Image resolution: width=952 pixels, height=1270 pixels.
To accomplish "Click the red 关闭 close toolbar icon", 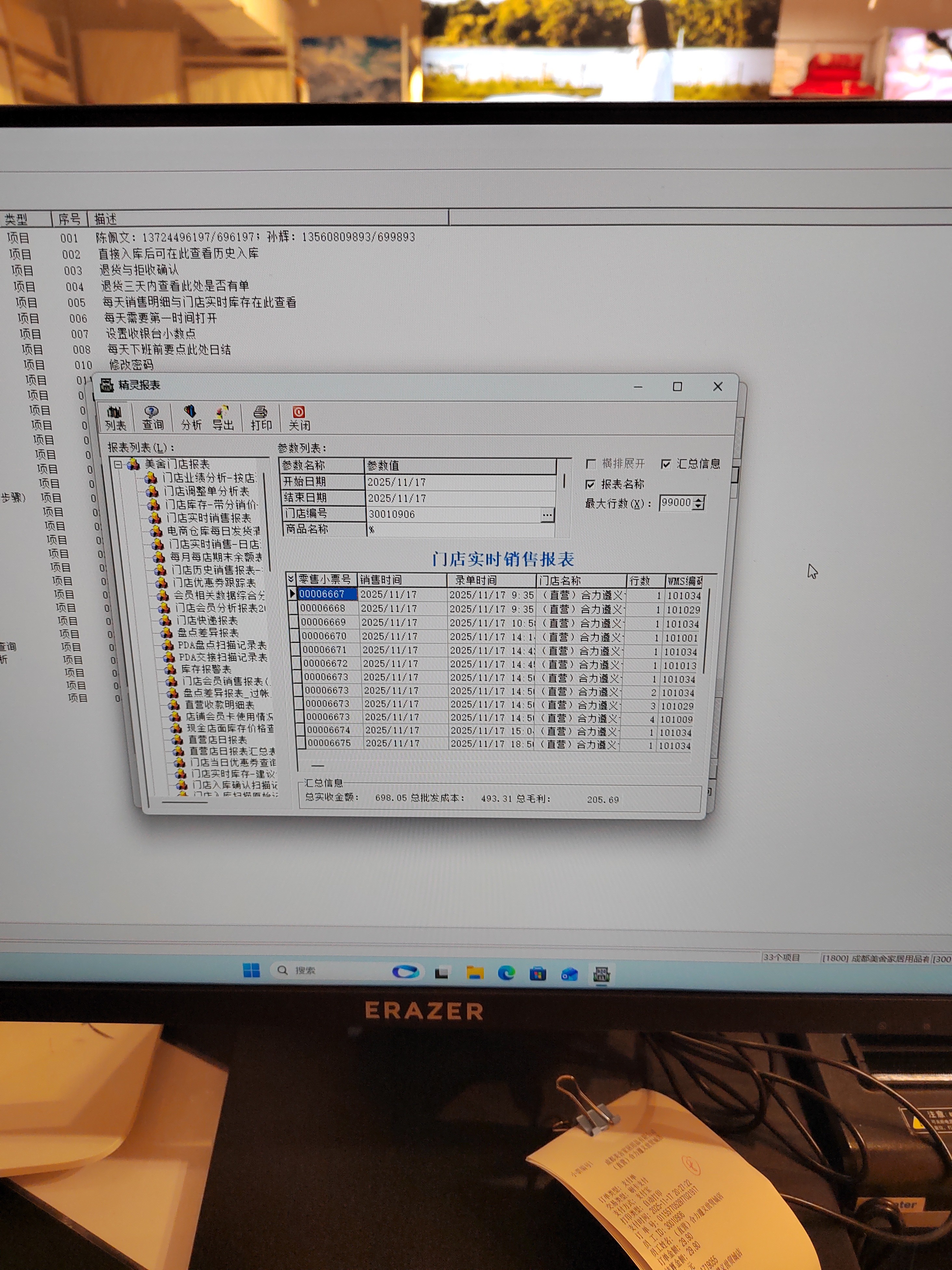I will pos(299,417).
